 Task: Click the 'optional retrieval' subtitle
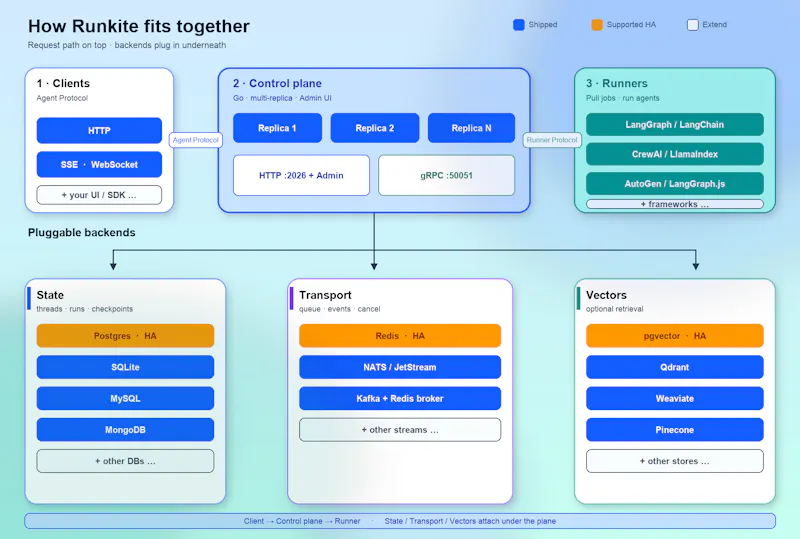tap(614, 309)
